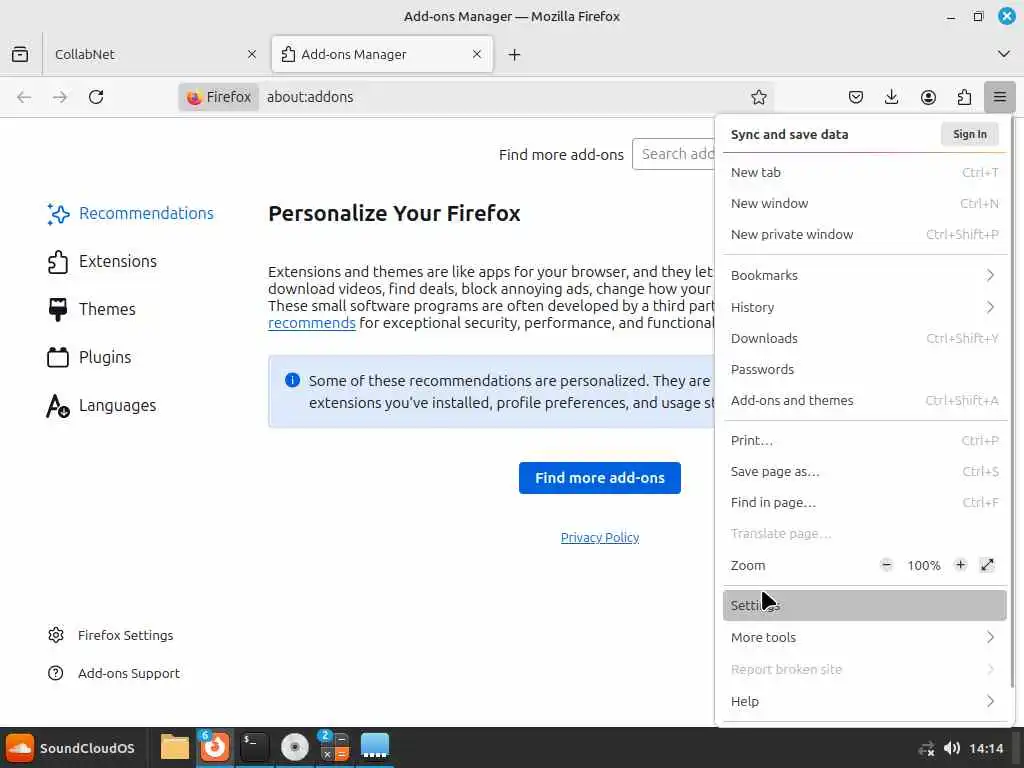1024x768 pixels.
Task: Click the app menu scrollbar
Action: coord(1012,402)
